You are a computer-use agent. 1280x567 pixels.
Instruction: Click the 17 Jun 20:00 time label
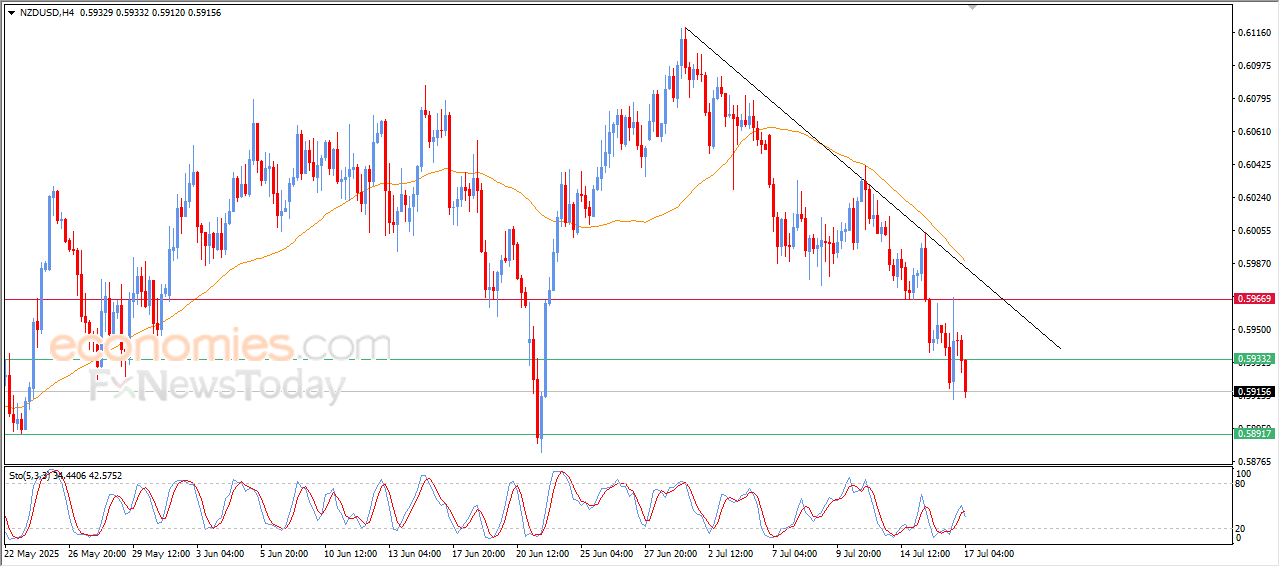click(x=480, y=552)
